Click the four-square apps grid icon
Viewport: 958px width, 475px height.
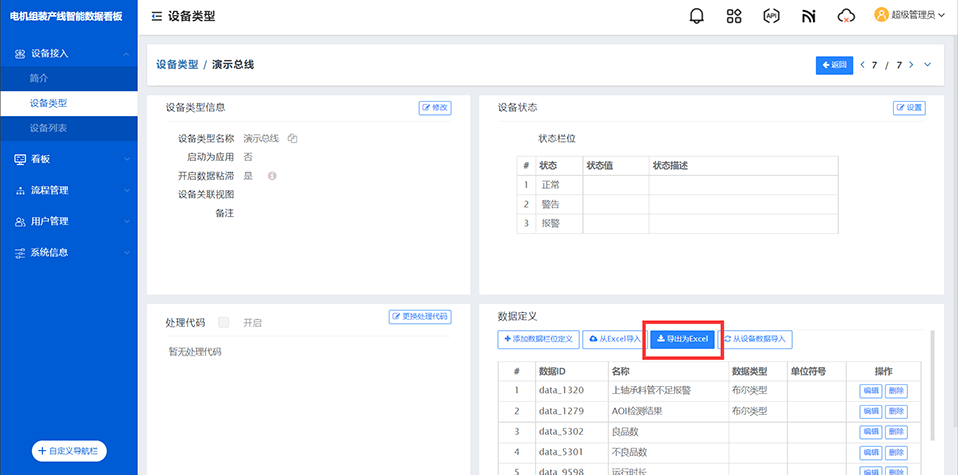pyautogui.click(x=734, y=16)
